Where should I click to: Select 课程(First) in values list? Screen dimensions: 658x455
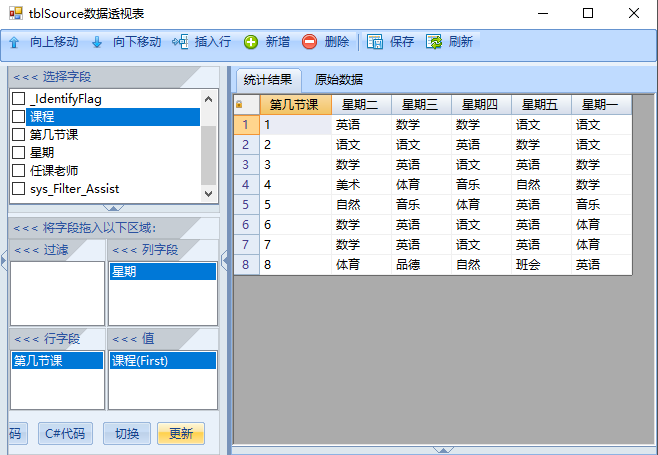(163, 361)
